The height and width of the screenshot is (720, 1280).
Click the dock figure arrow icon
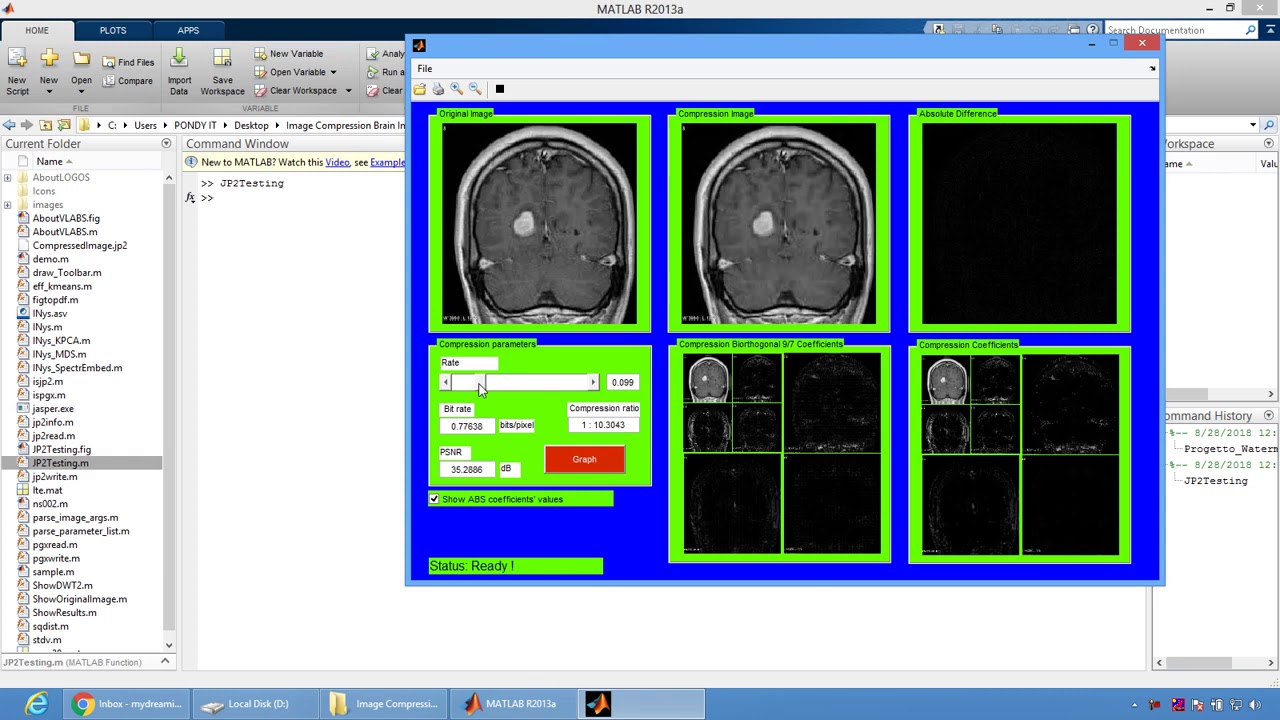[1152, 68]
